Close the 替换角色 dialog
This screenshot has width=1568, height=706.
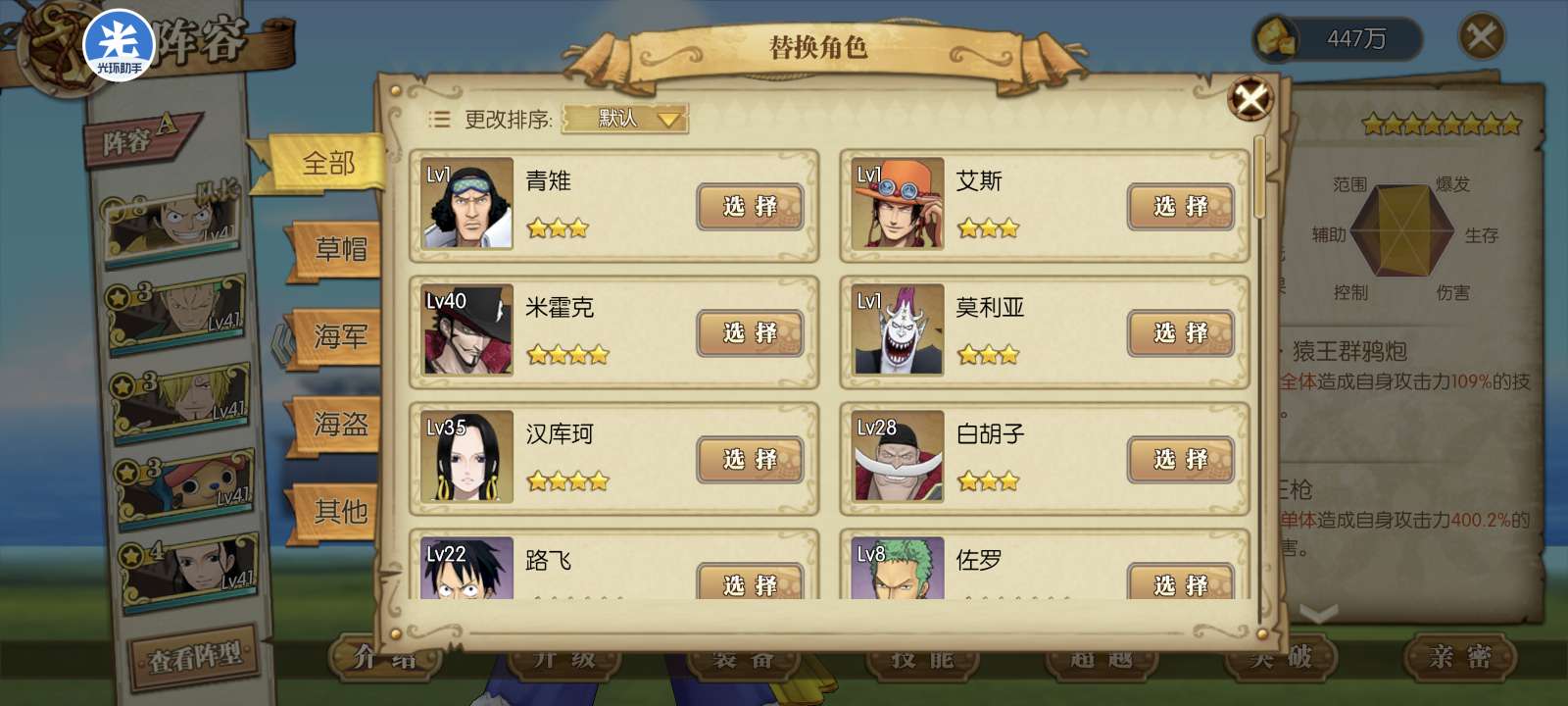[x=1250, y=98]
